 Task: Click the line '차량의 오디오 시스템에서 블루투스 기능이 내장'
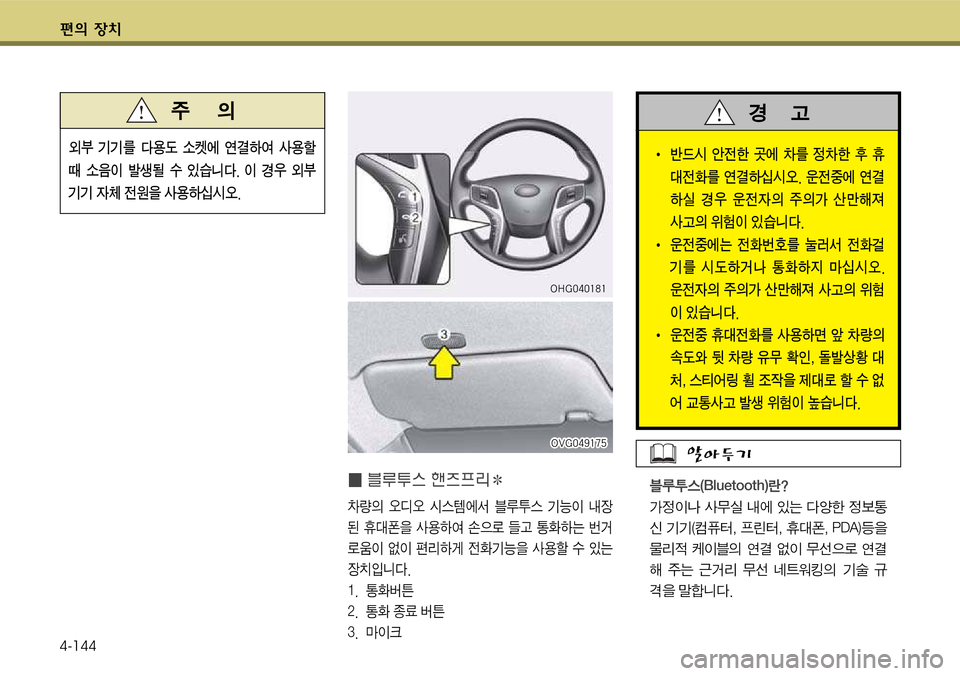tap(480, 506)
